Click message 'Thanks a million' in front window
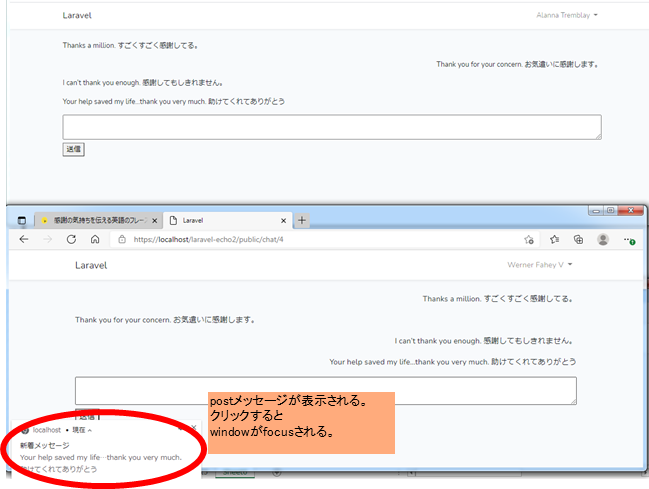 (498, 299)
